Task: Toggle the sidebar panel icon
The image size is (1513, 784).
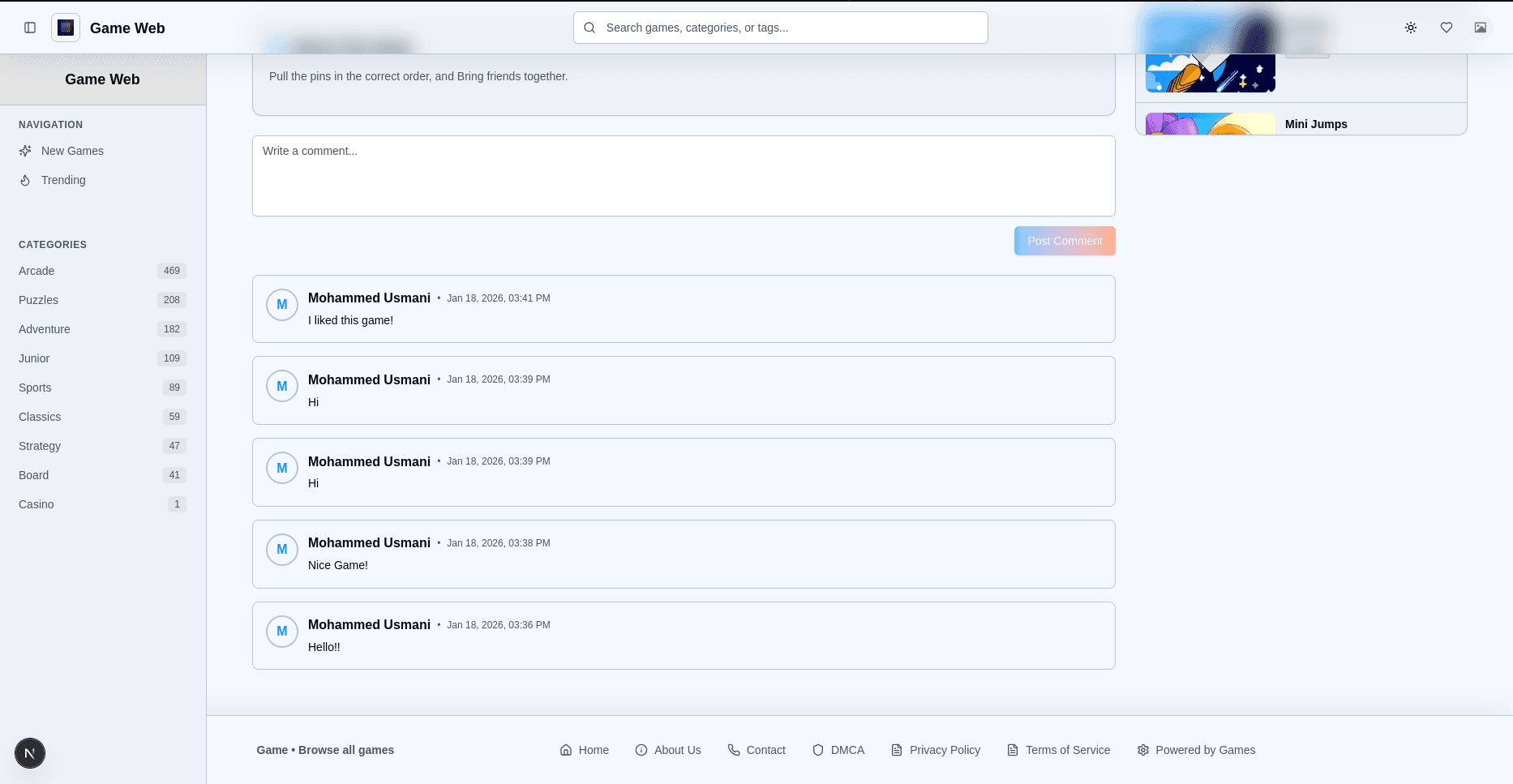Action: point(30,28)
